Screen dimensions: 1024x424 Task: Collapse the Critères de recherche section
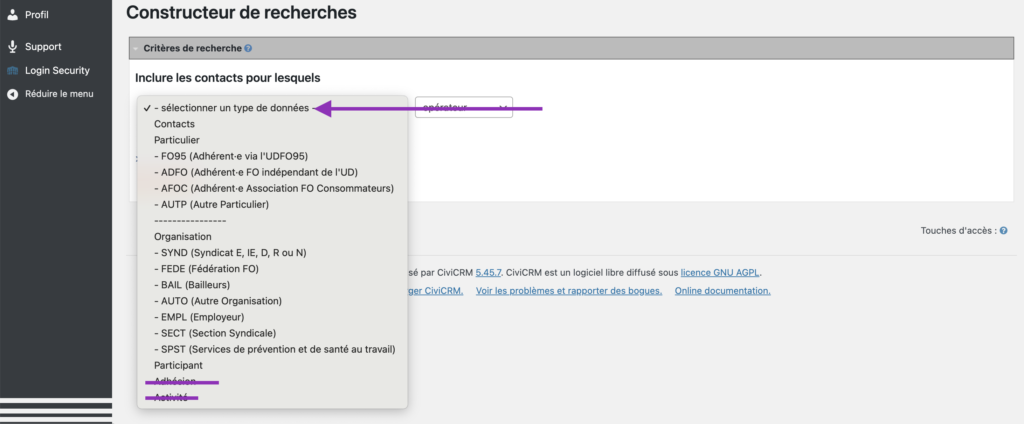click(136, 48)
